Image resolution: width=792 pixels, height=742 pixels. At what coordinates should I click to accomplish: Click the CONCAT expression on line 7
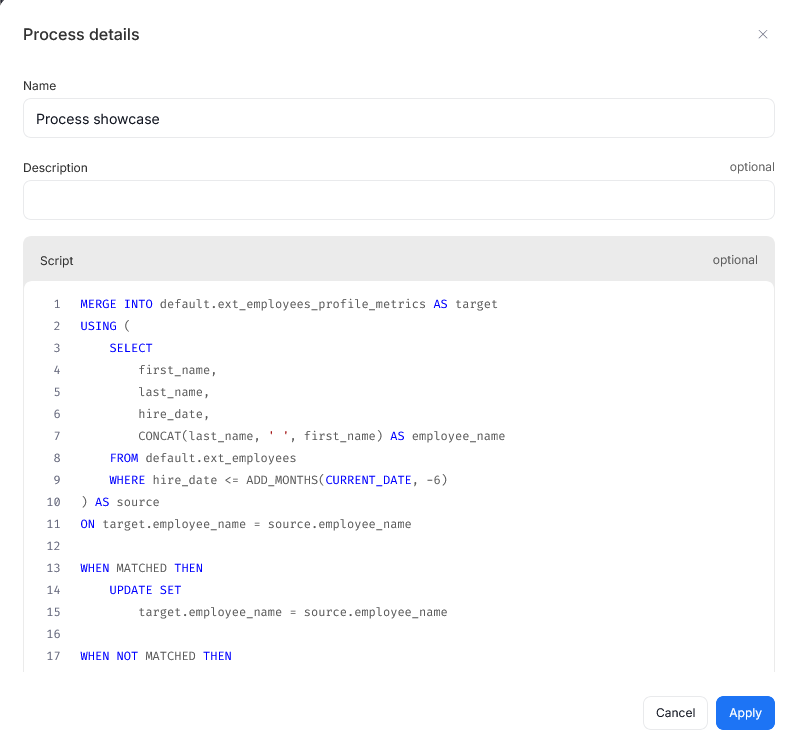point(322,436)
